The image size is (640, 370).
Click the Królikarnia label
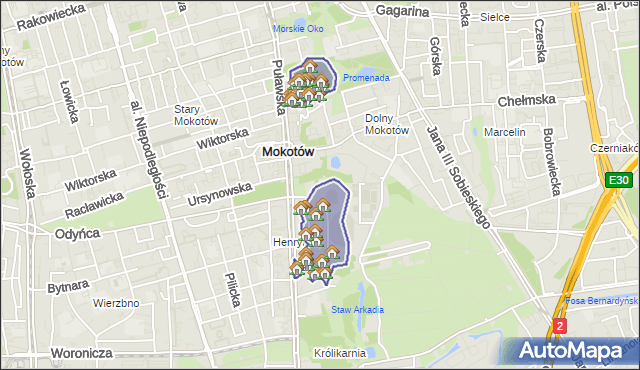(x=340, y=353)
